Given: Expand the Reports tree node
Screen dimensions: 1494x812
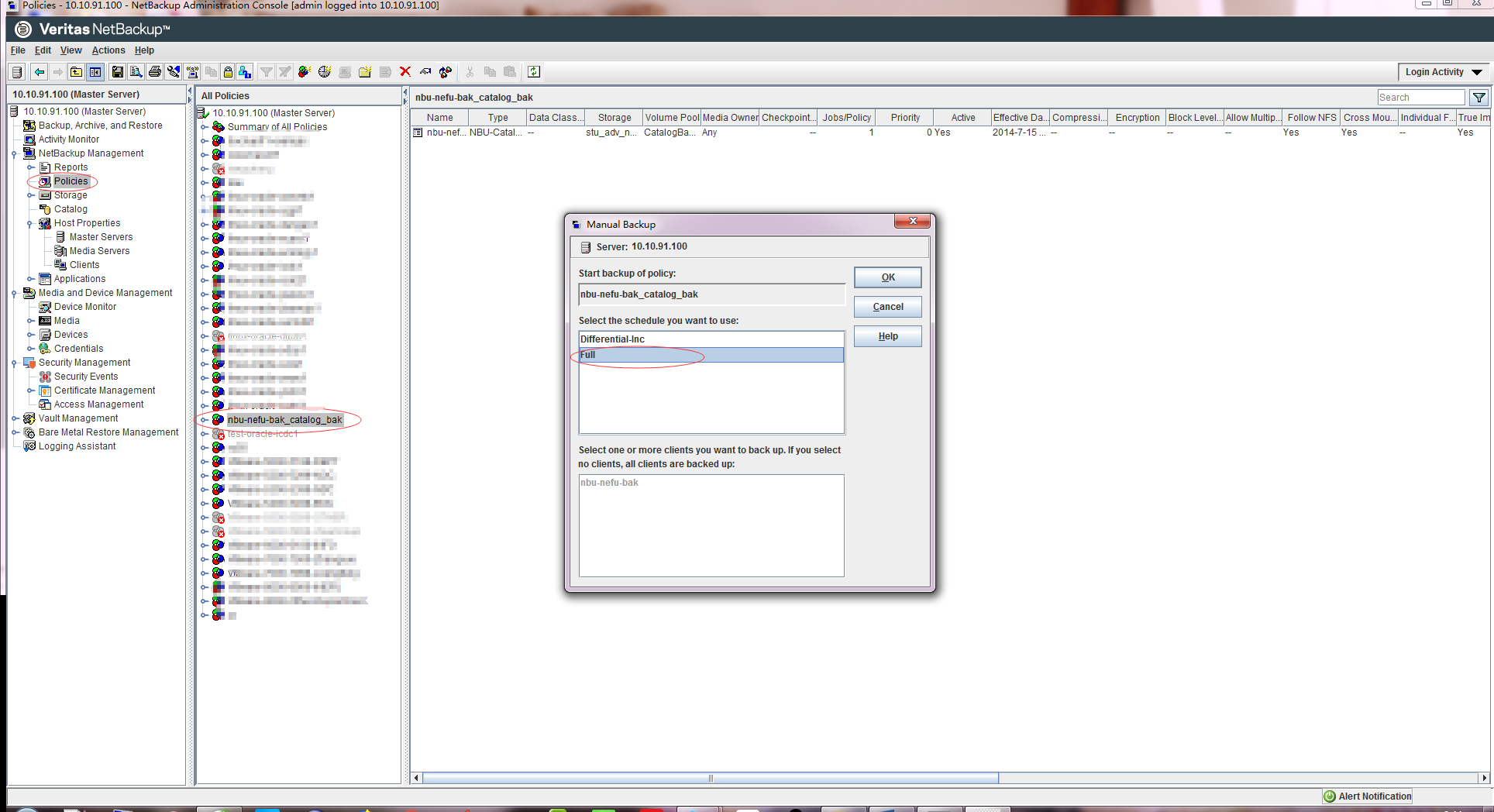Looking at the screenshot, I should 30,167.
